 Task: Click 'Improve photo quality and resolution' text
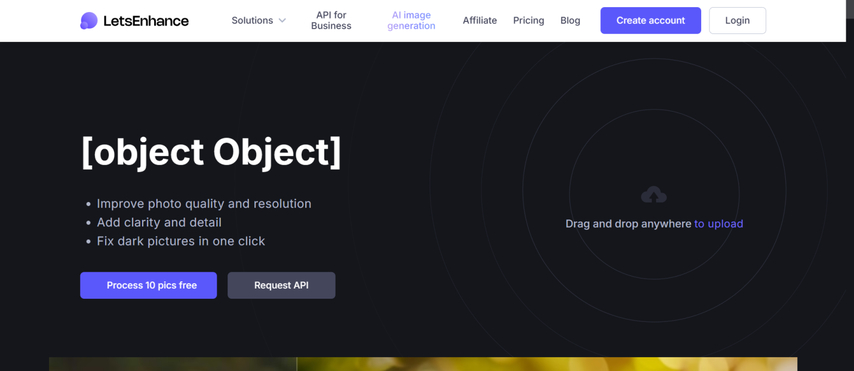pyautogui.click(x=204, y=204)
